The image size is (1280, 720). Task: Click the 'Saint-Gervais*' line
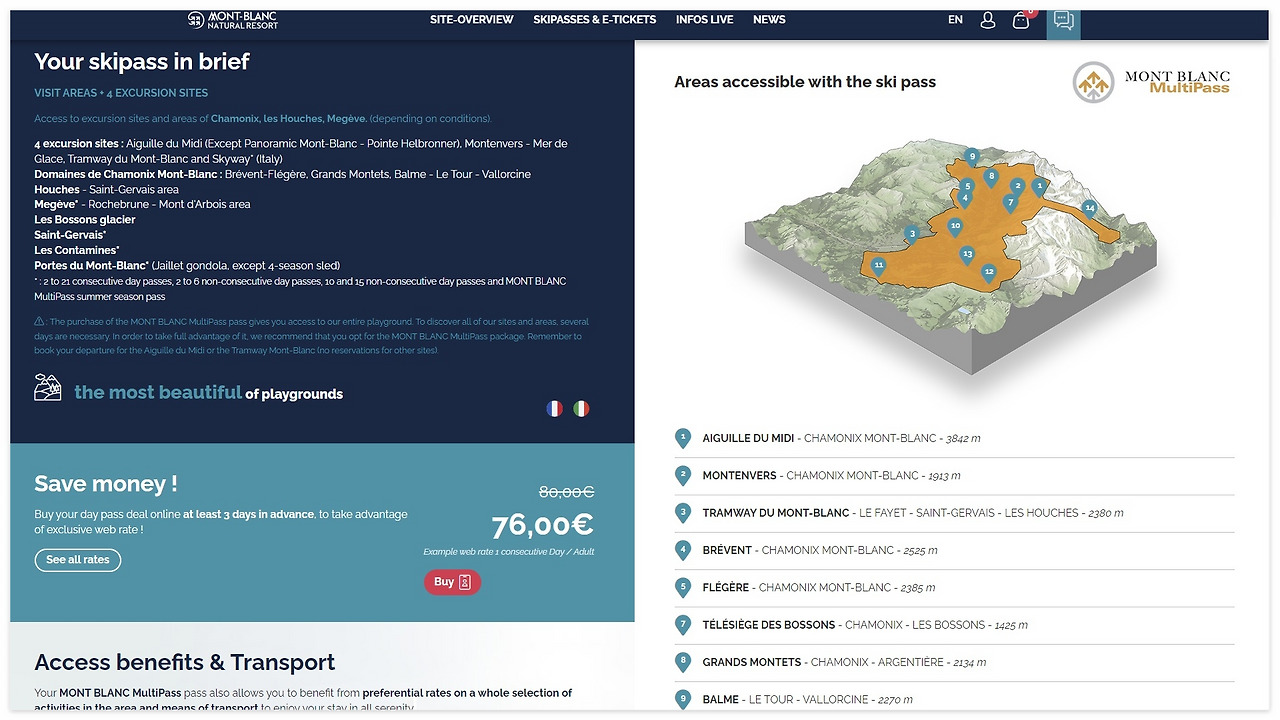pyautogui.click(x=70, y=235)
